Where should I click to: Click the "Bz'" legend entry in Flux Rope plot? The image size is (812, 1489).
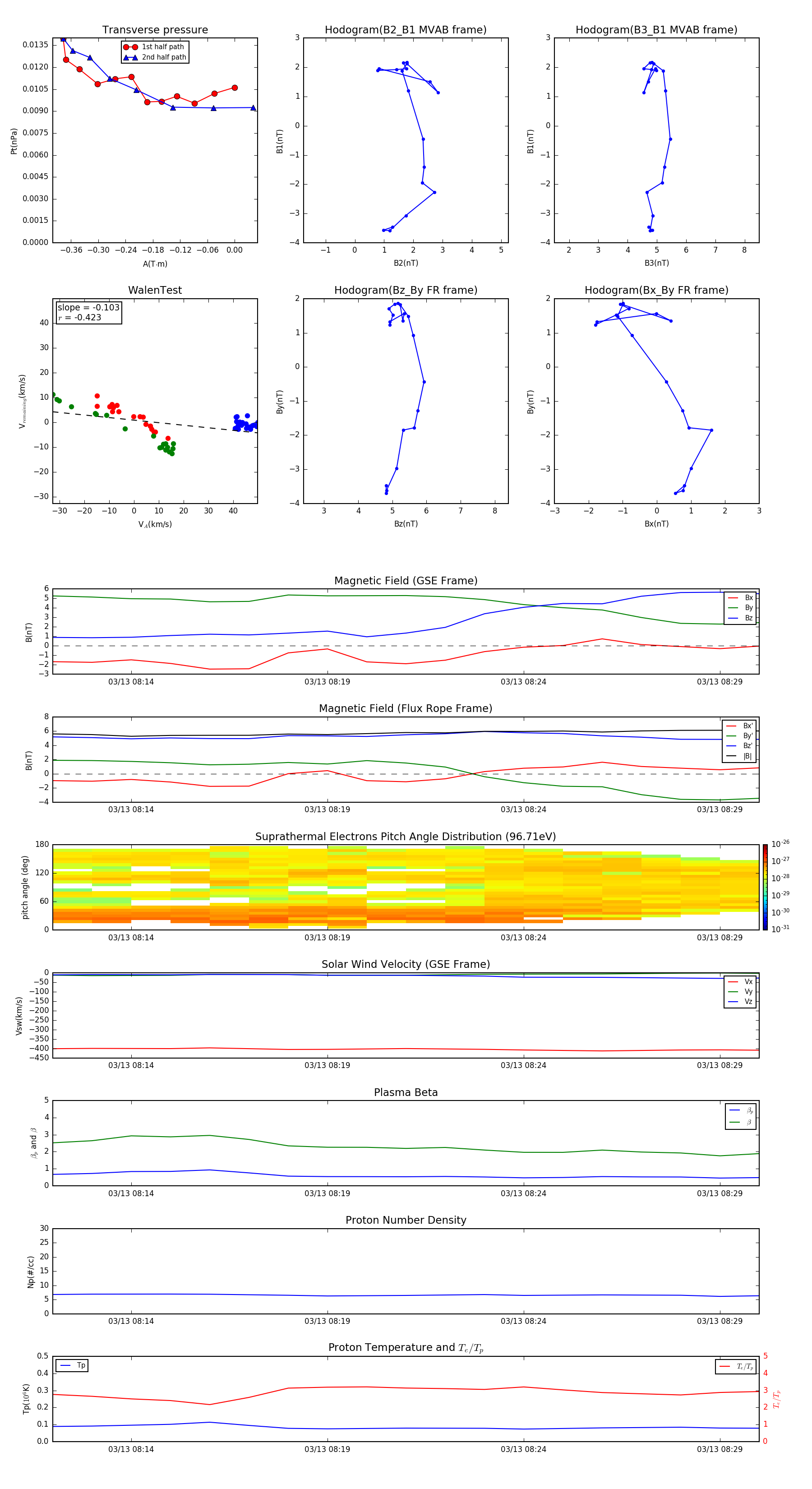(739, 746)
